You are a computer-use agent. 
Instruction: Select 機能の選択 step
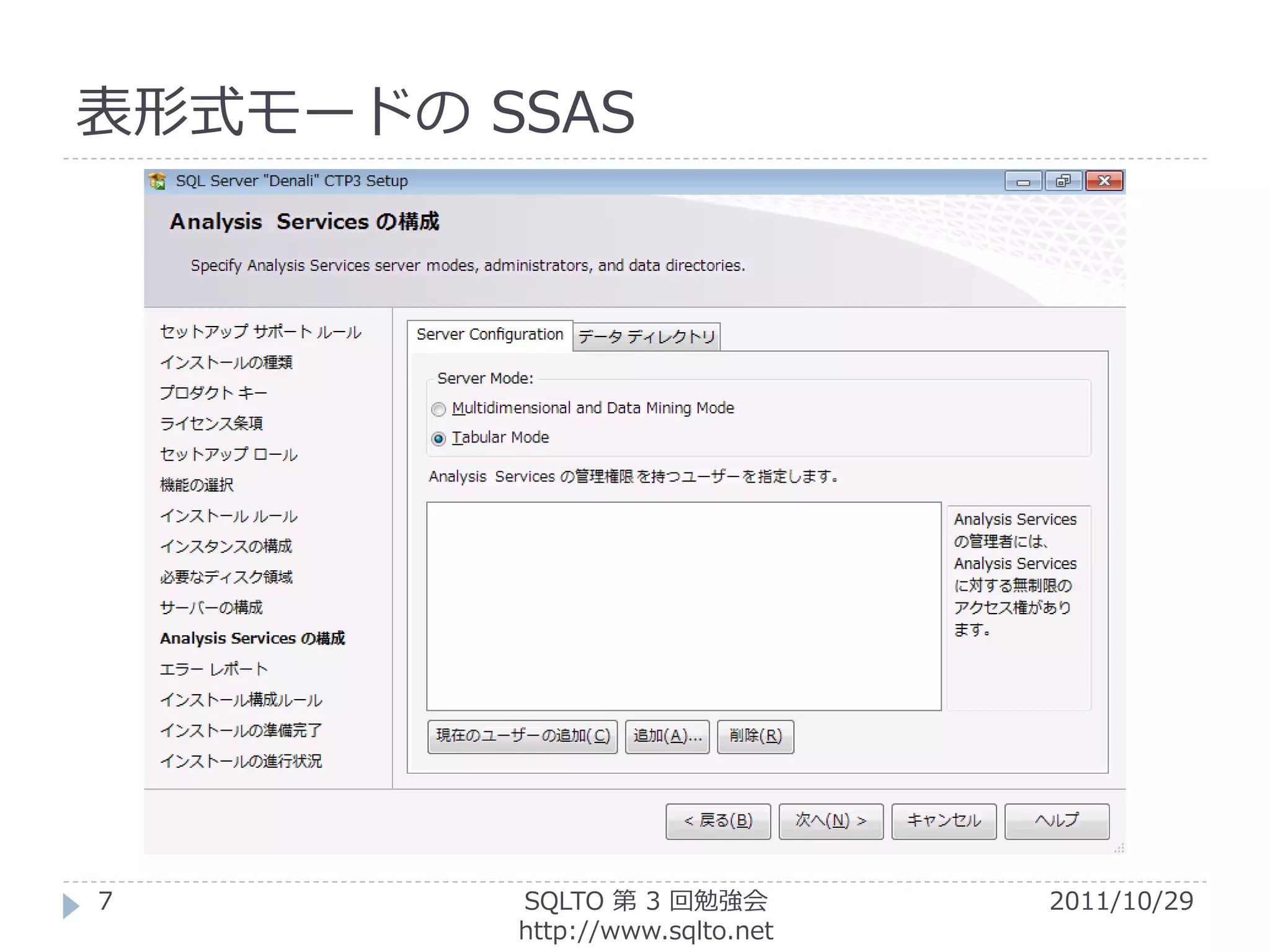coord(197,485)
